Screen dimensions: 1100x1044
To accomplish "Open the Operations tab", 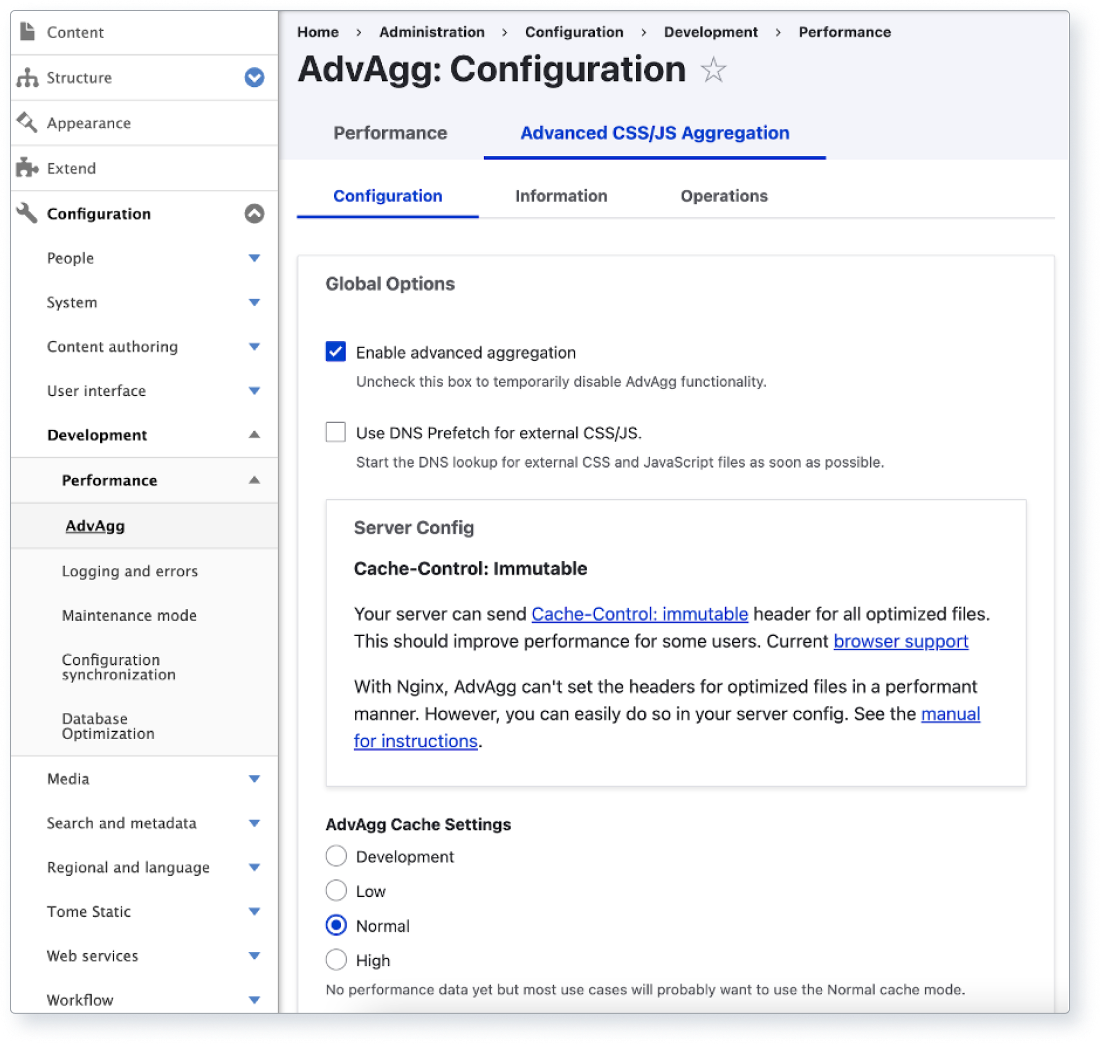I will 724,196.
